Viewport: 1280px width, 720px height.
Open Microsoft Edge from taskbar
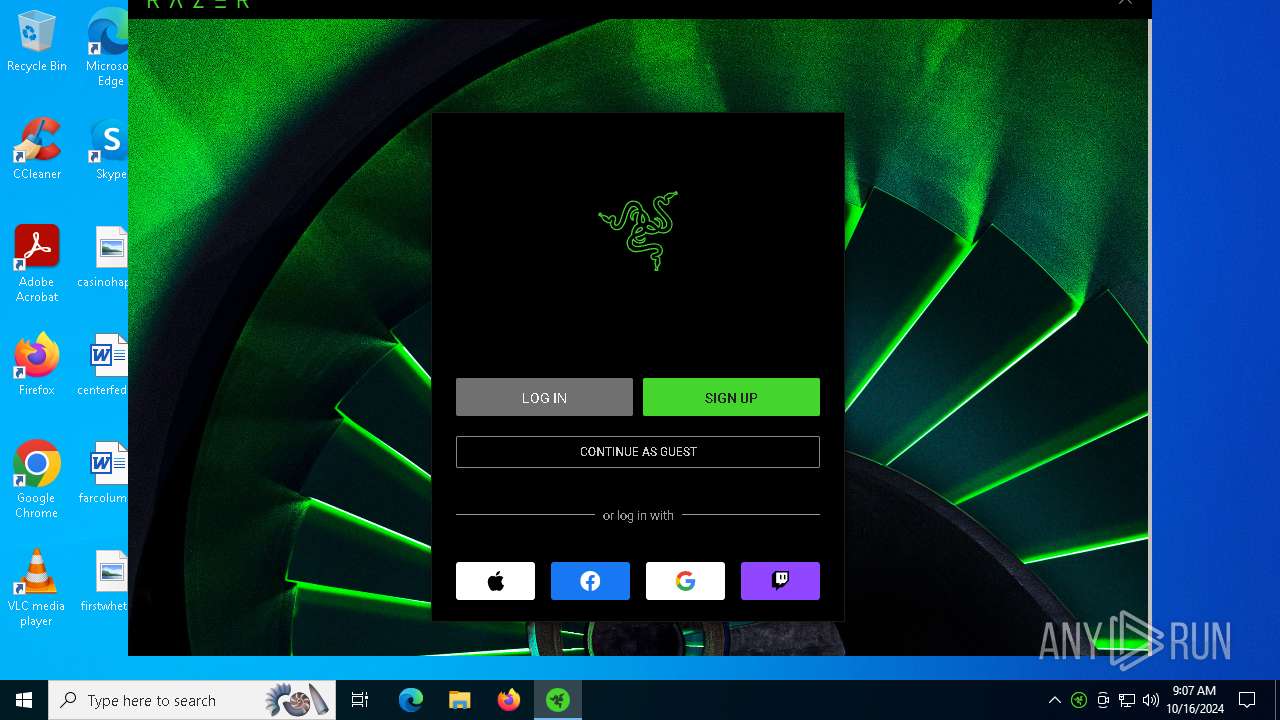pyautogui.click(x=411, y=700)
